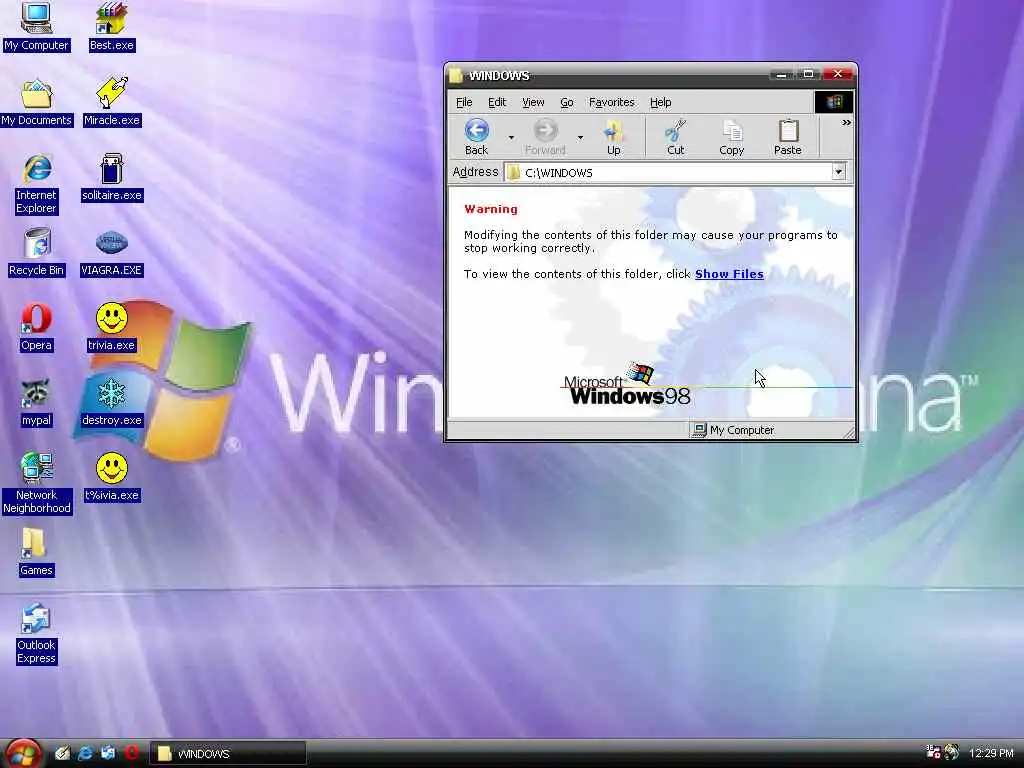
Task: Select the Internet Explorer desktop icon
Action: click(x=36, y=184)
